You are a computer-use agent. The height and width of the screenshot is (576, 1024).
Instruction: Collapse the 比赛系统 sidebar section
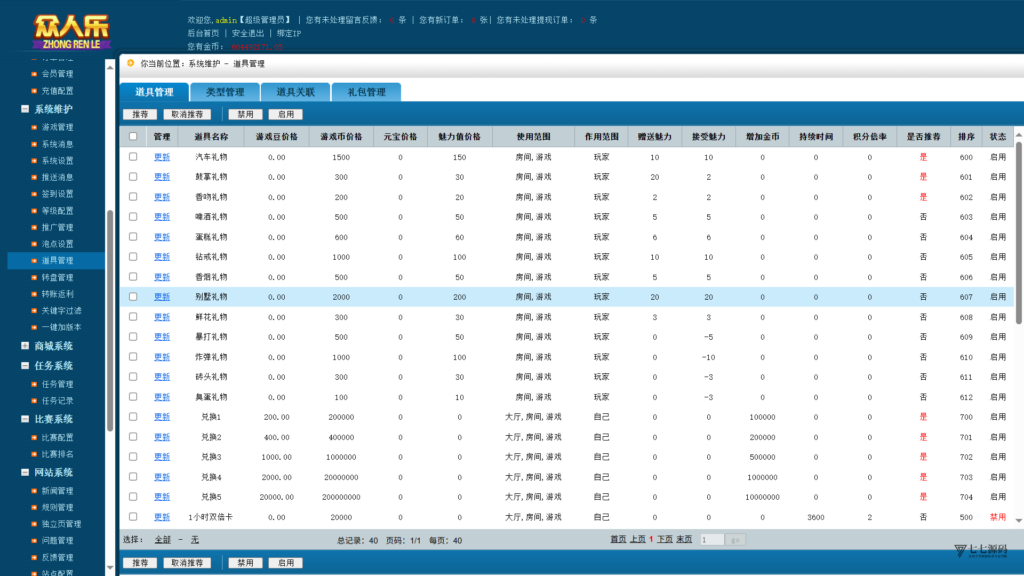click(25, 419)
